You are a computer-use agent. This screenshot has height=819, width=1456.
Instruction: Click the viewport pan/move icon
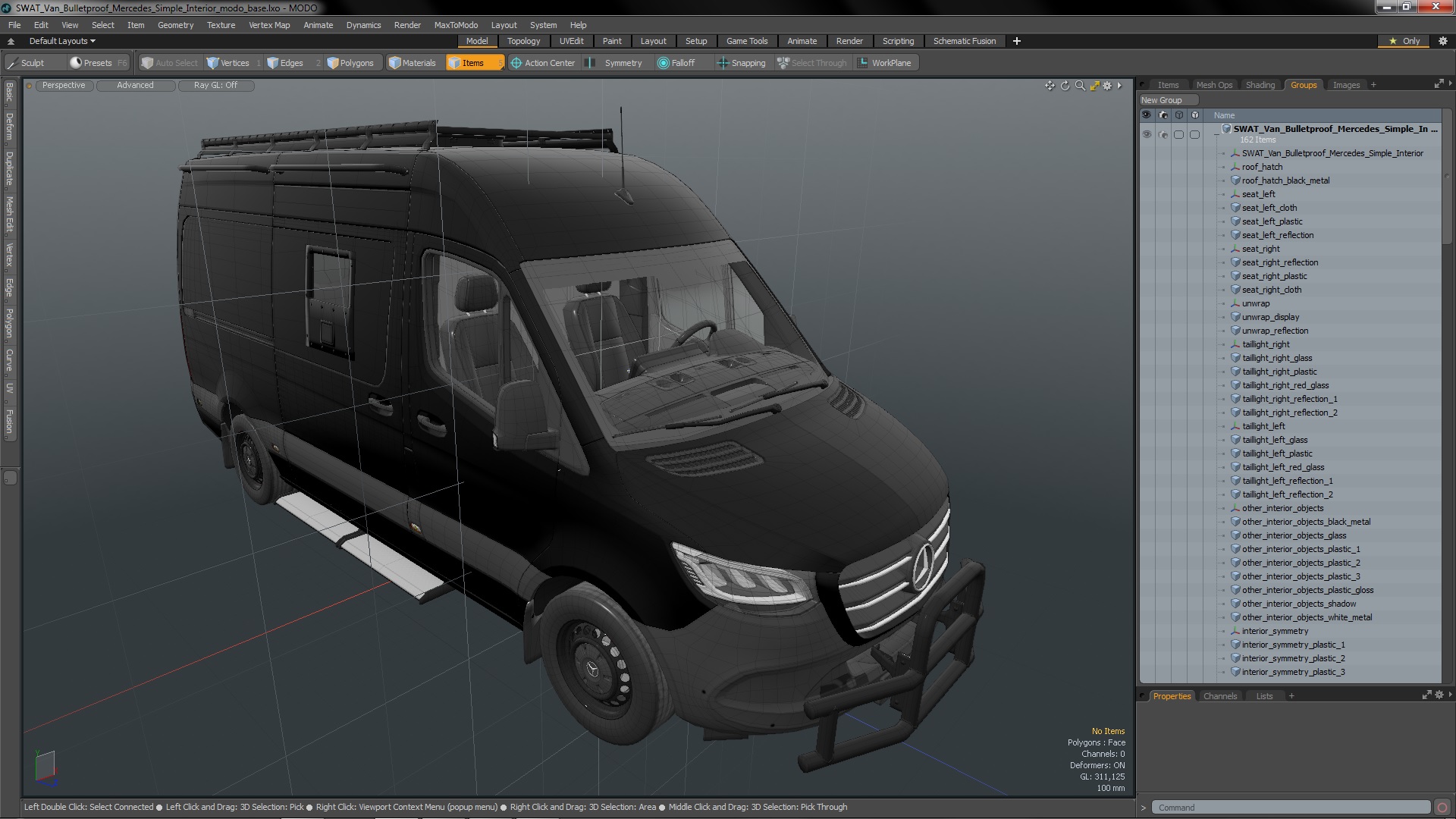(1050, 86)
